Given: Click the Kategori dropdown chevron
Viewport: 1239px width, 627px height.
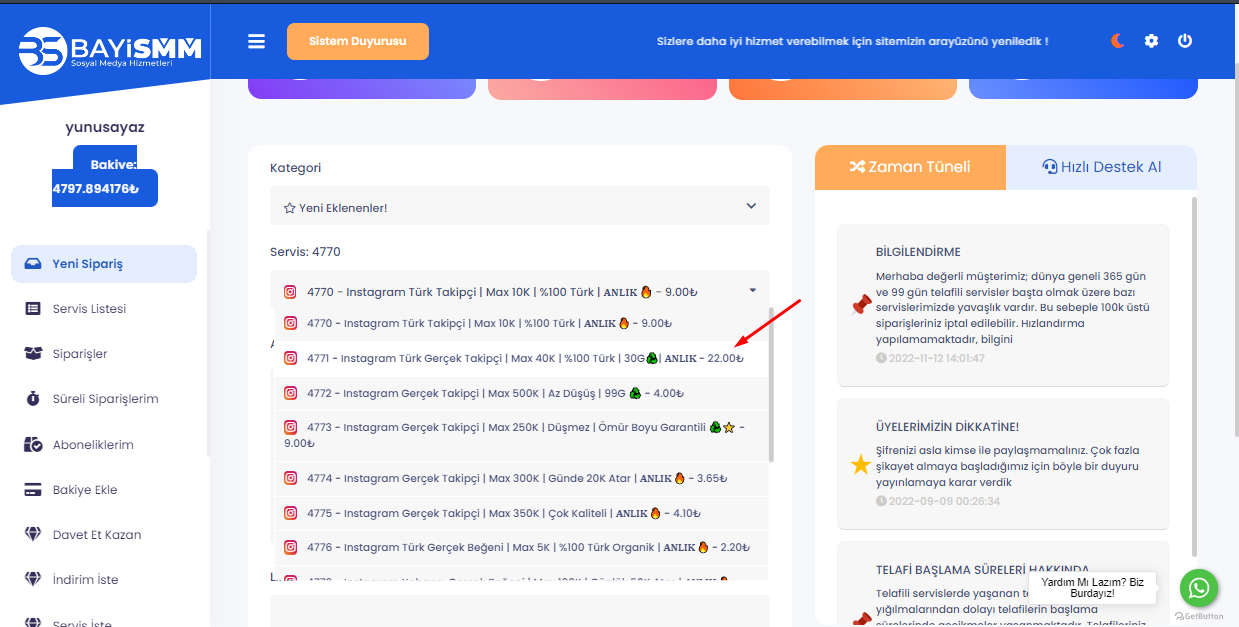Looking at the screenshot, I should pos(752,206).
